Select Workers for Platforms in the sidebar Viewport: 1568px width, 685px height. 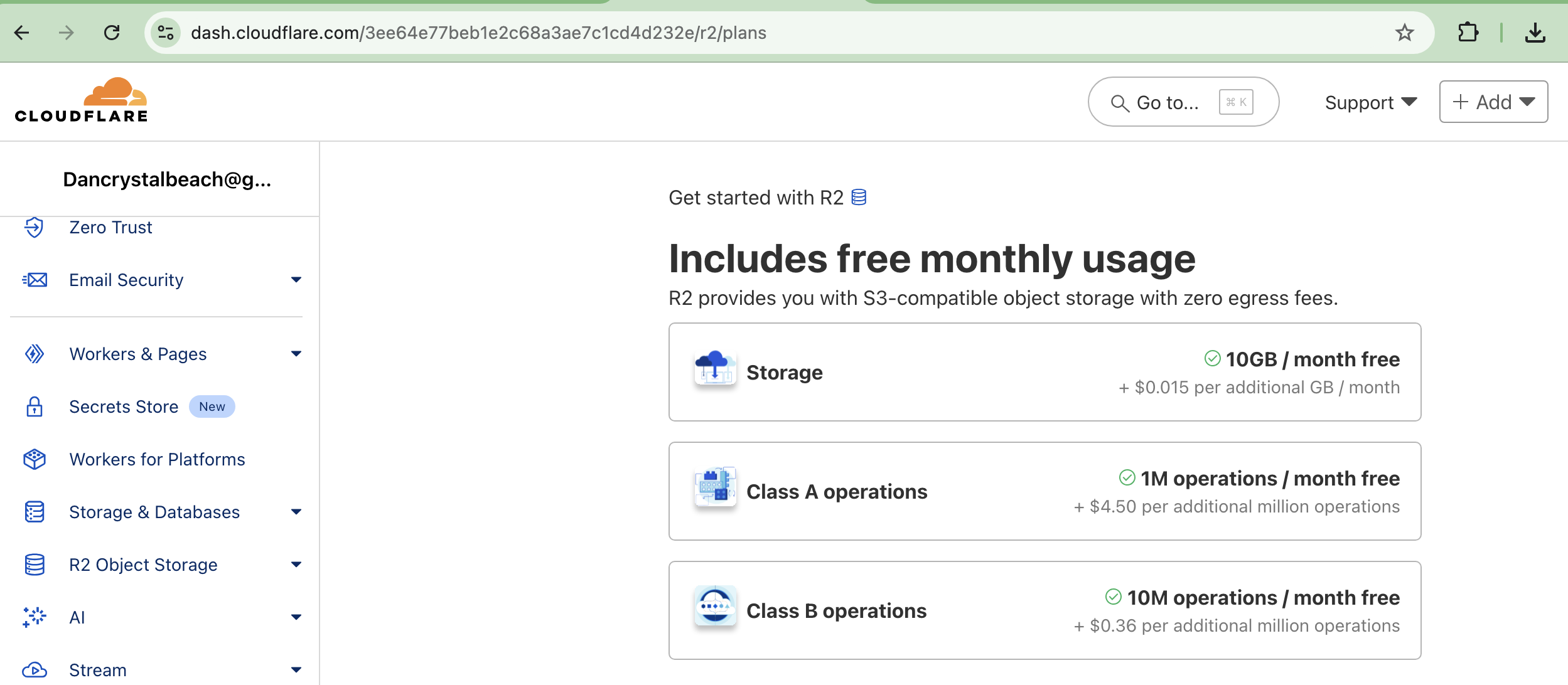(x=157, y=459)
